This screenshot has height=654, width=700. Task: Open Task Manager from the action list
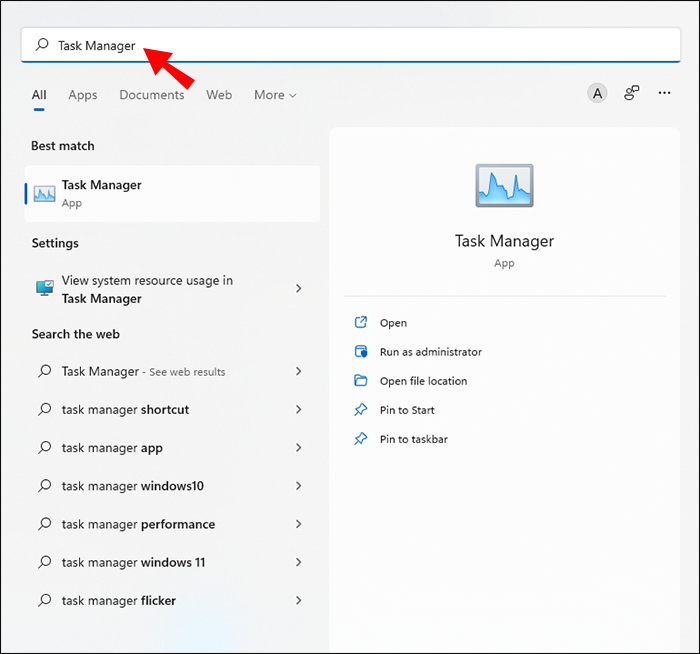pyautogui.click(x=393, y=323)
